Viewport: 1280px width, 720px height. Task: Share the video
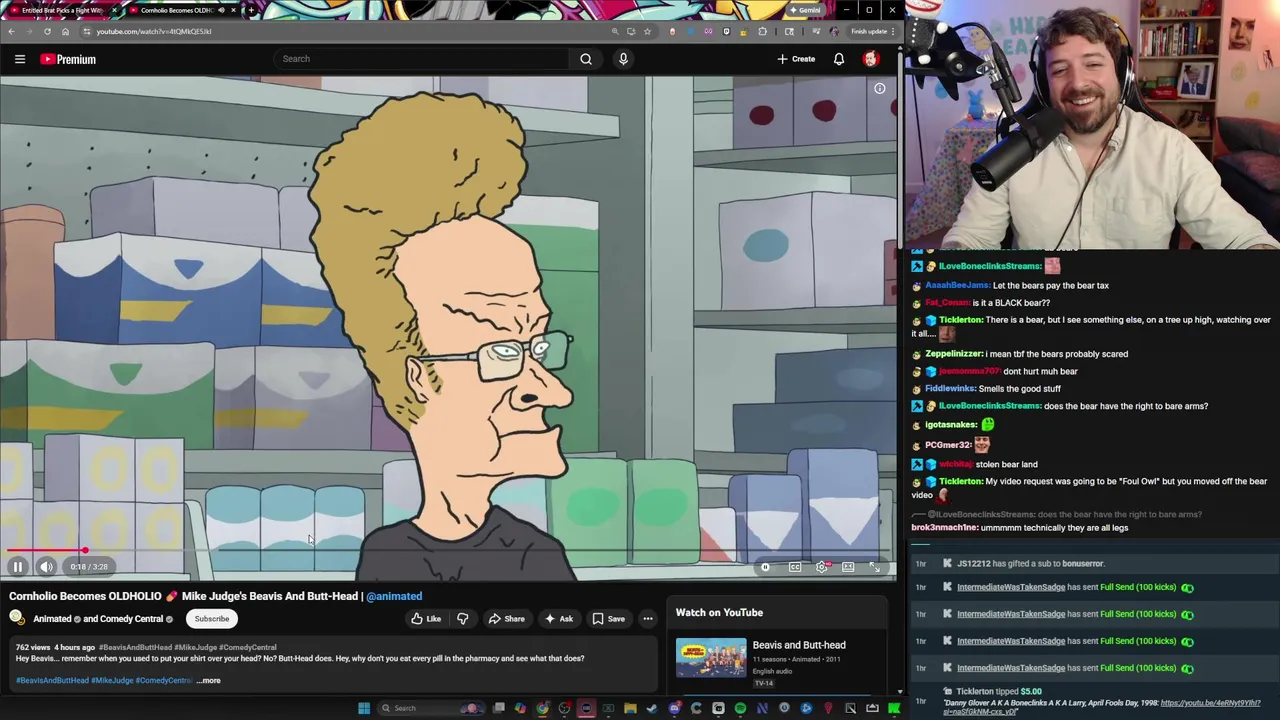click(x=506, y=619)
